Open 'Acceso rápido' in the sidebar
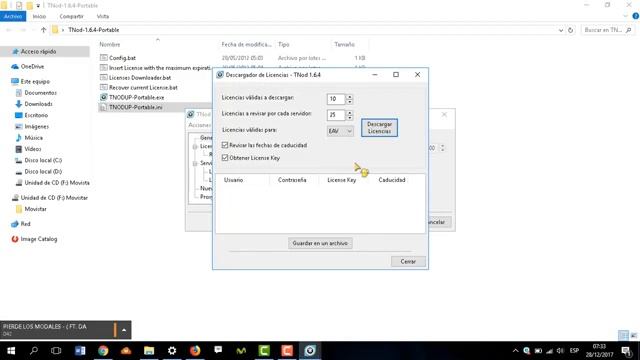 tap(38, 51)
